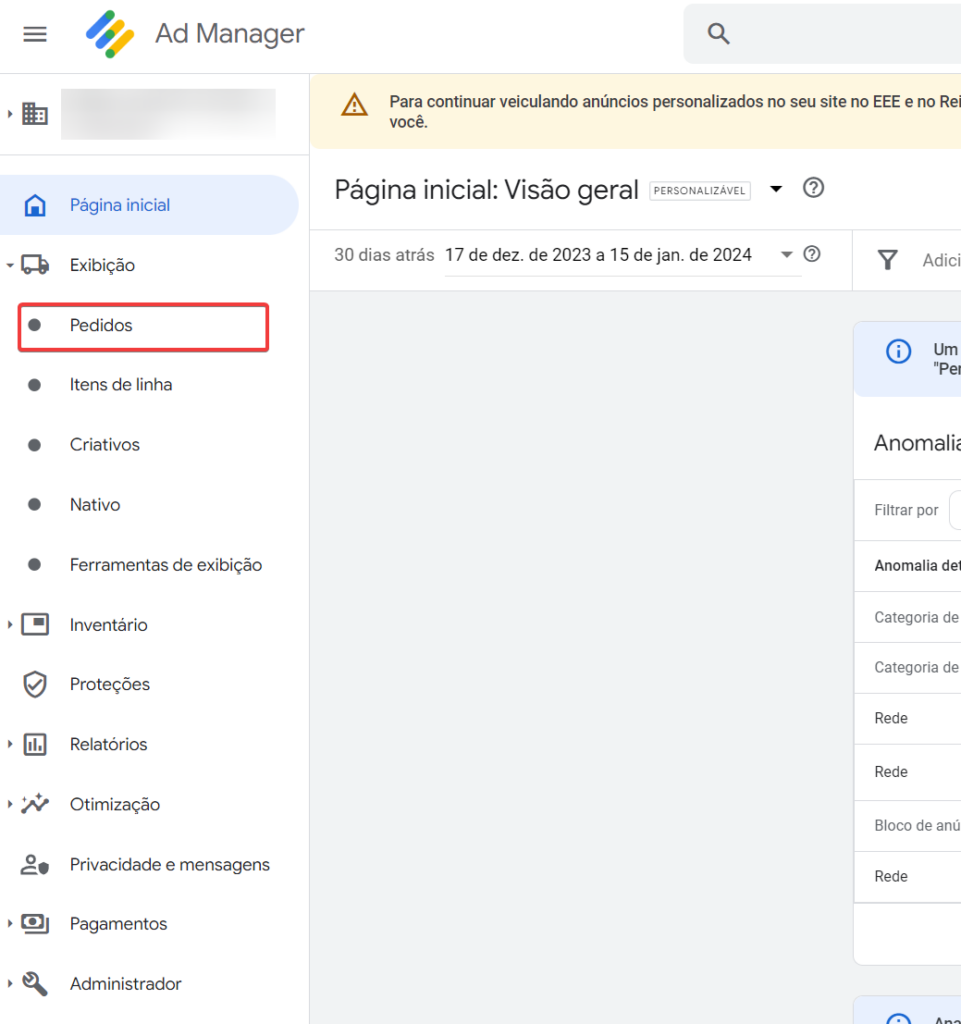Image resolution: width=961 pixels, height=1024 pixels.
Task: Open the date range dropdown arrow
Action: (x=787, y=255)
